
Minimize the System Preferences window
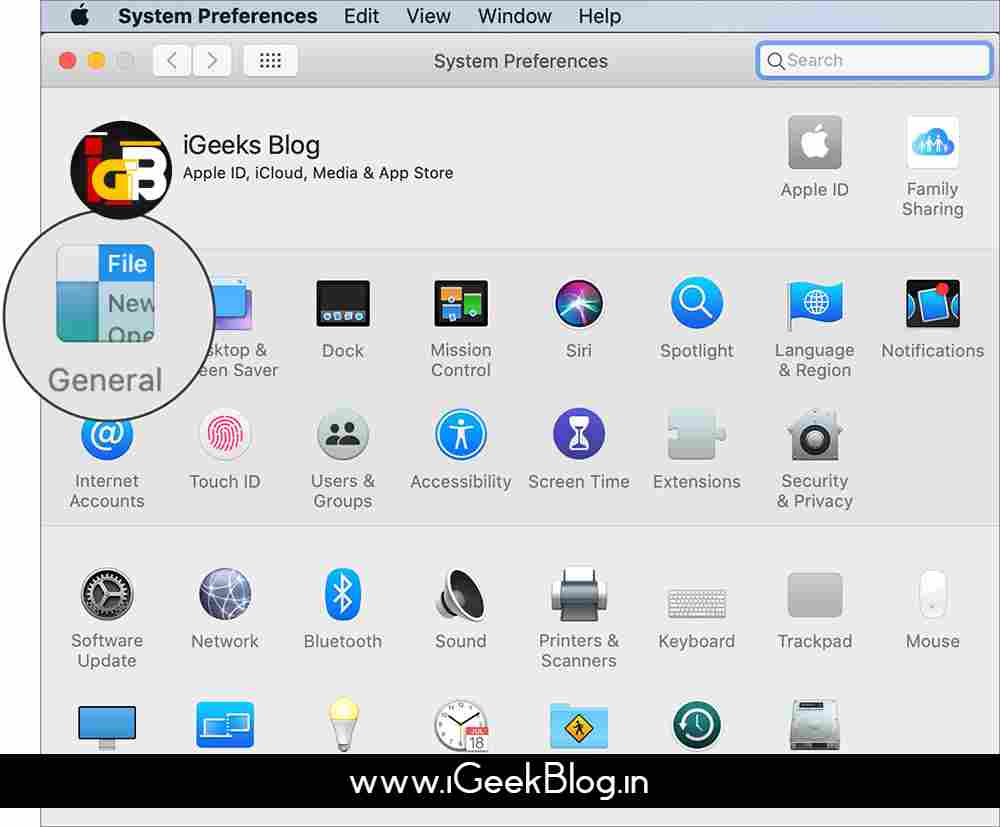(x=96, y=61)
